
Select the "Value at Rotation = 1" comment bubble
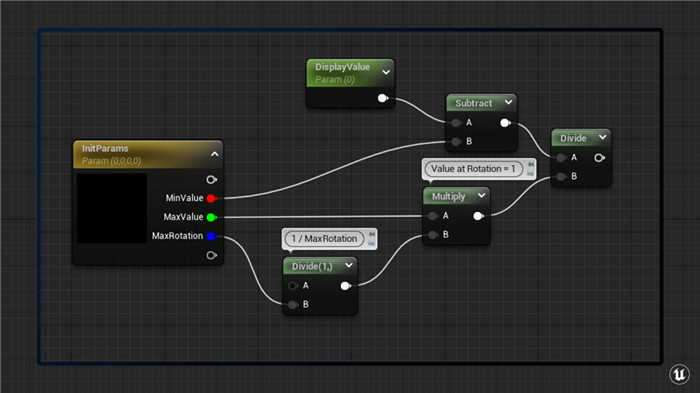473,169
